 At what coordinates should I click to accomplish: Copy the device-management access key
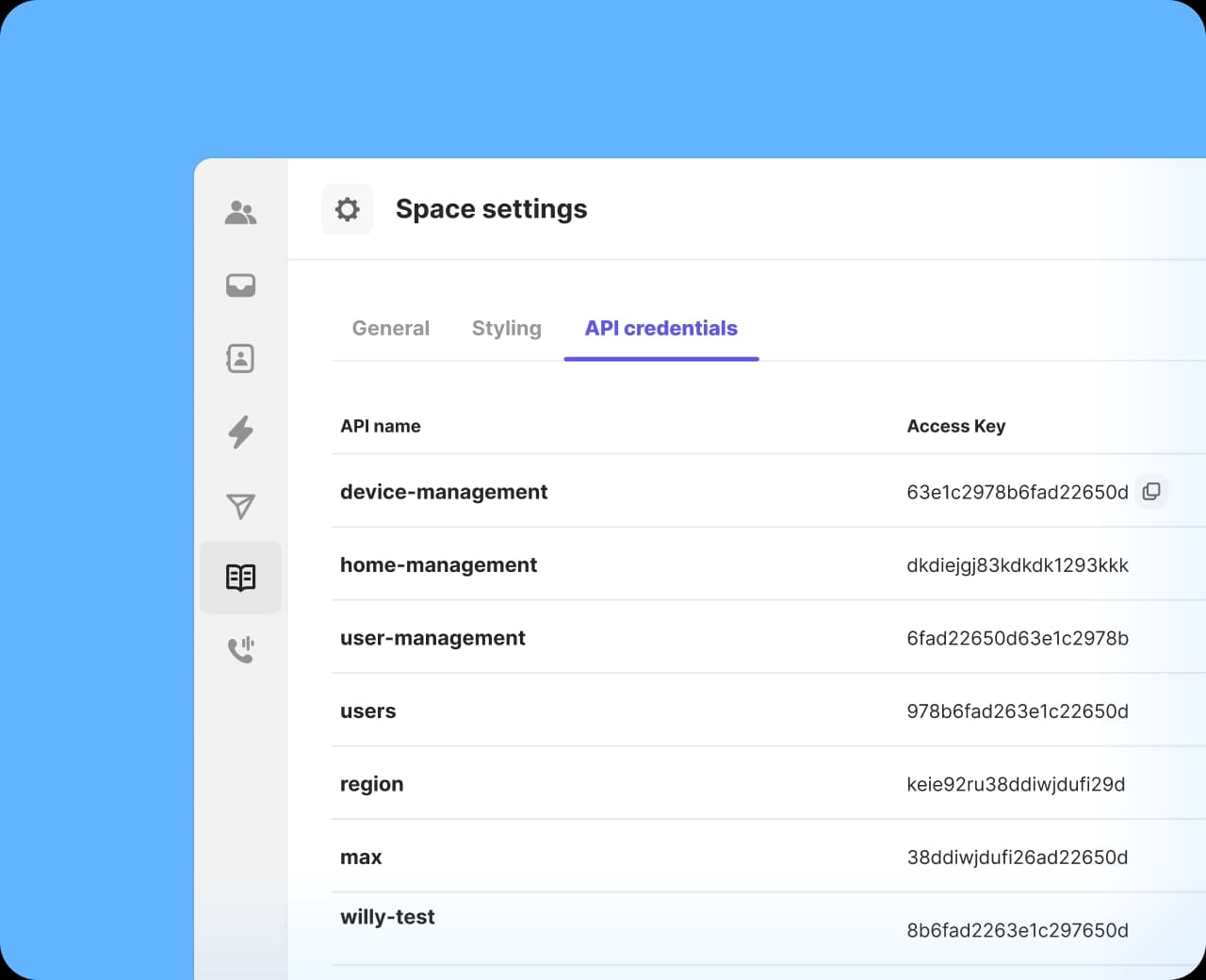coord(1151,492)
